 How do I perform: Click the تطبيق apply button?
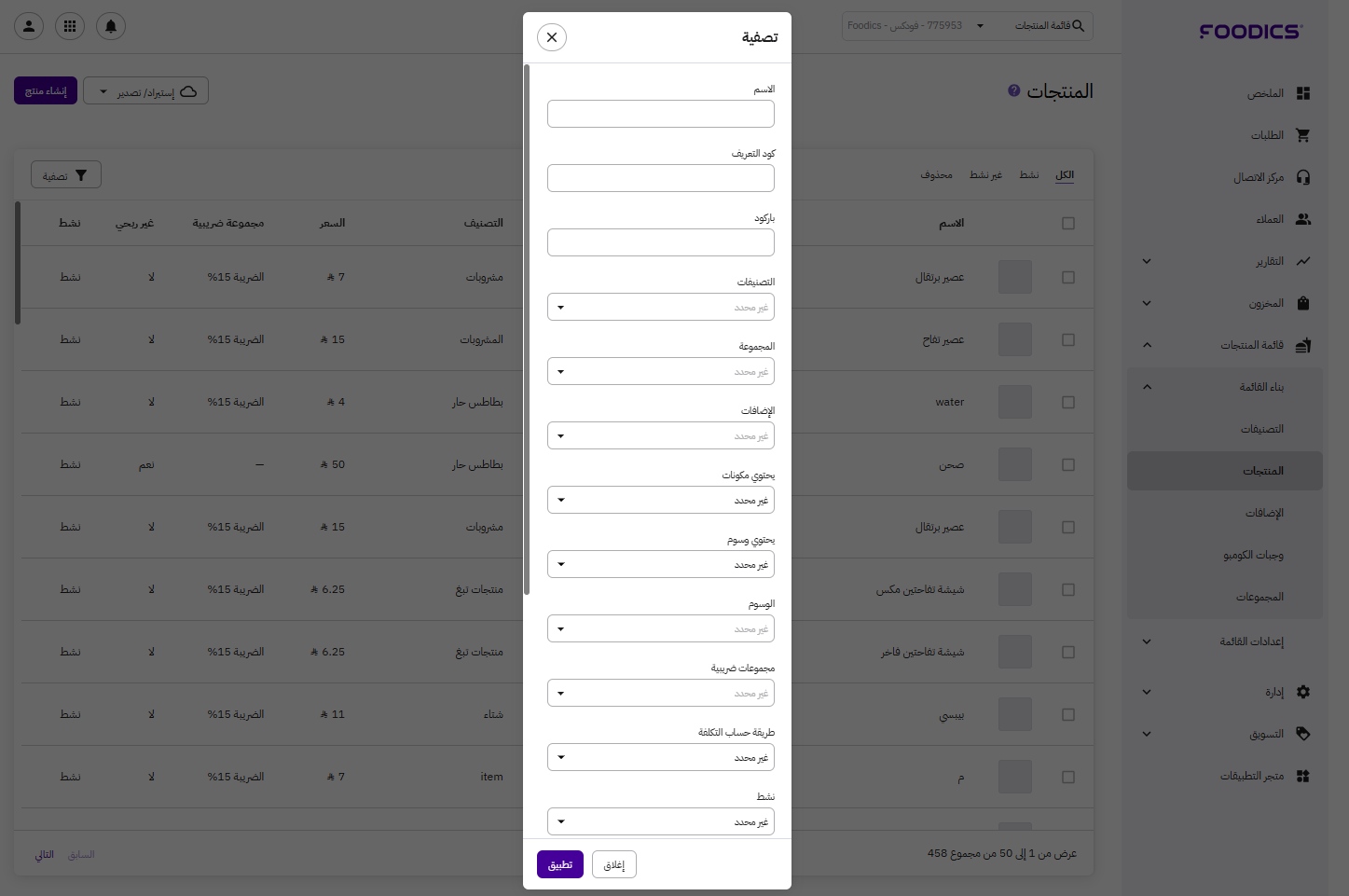(560, 864)
